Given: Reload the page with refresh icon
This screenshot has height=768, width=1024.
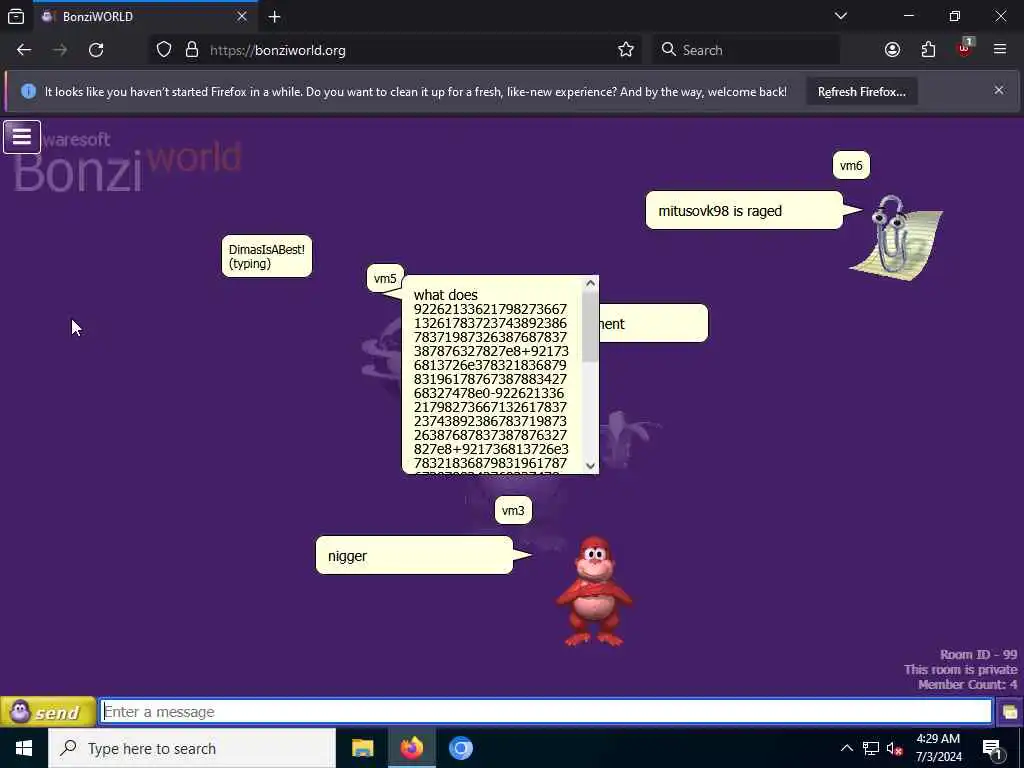Looking at the screenshot, I should [x=96, y=50].
